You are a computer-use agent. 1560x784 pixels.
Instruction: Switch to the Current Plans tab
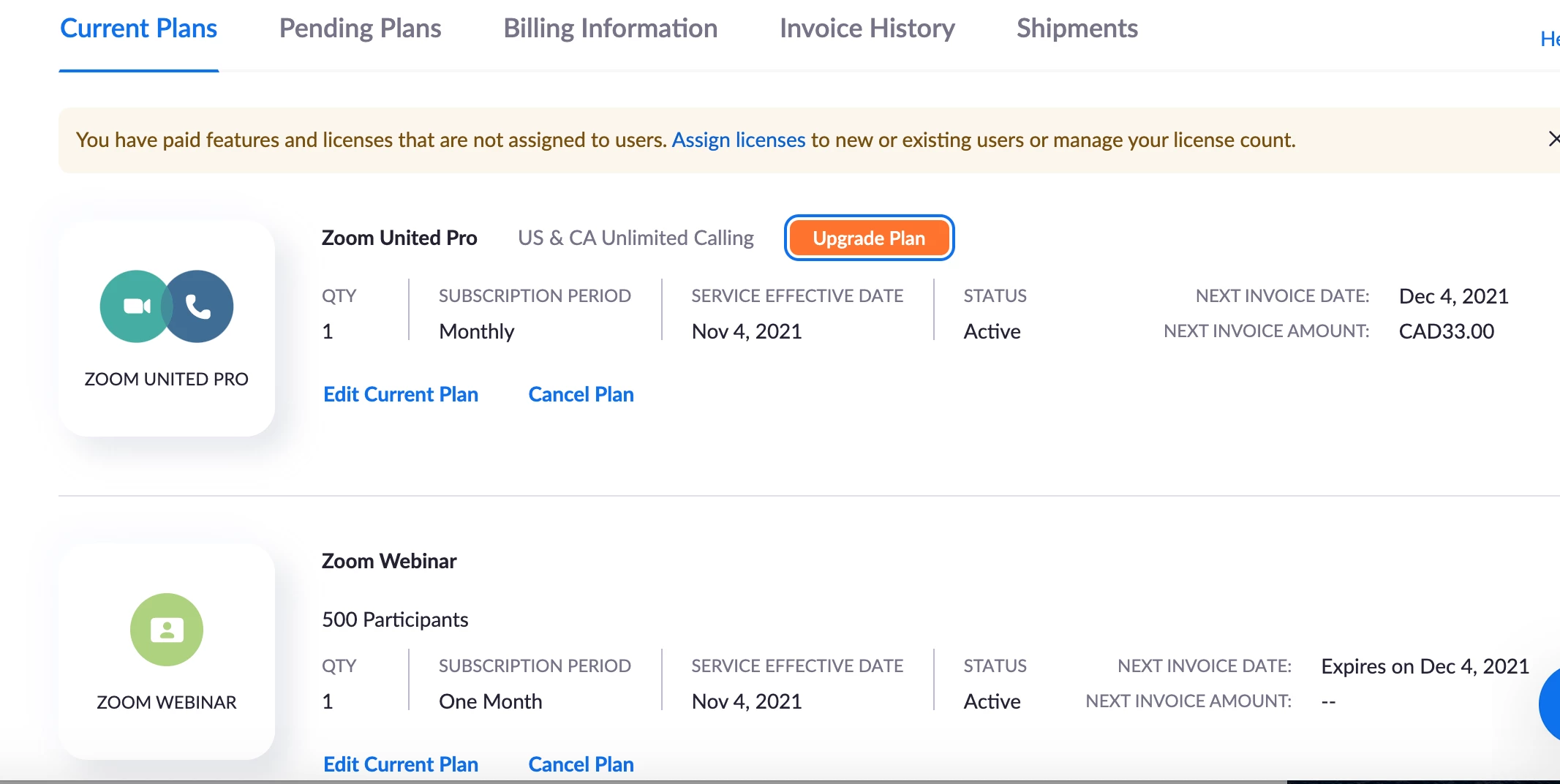[138, 29]
